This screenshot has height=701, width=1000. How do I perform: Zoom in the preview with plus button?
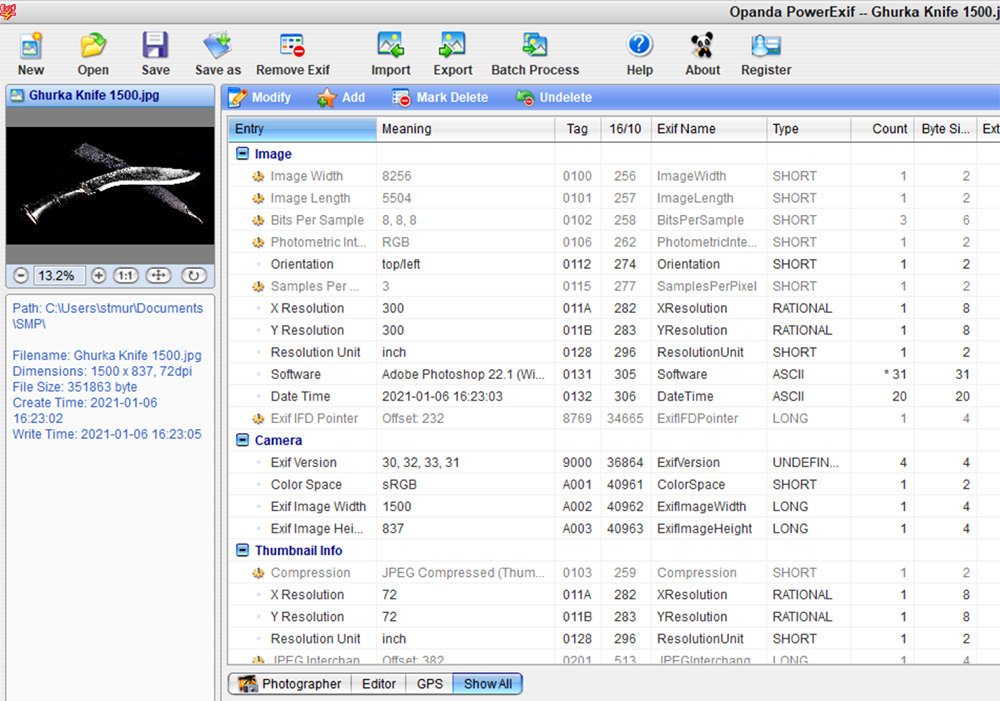pyautogui.click(x=98, y=275)
